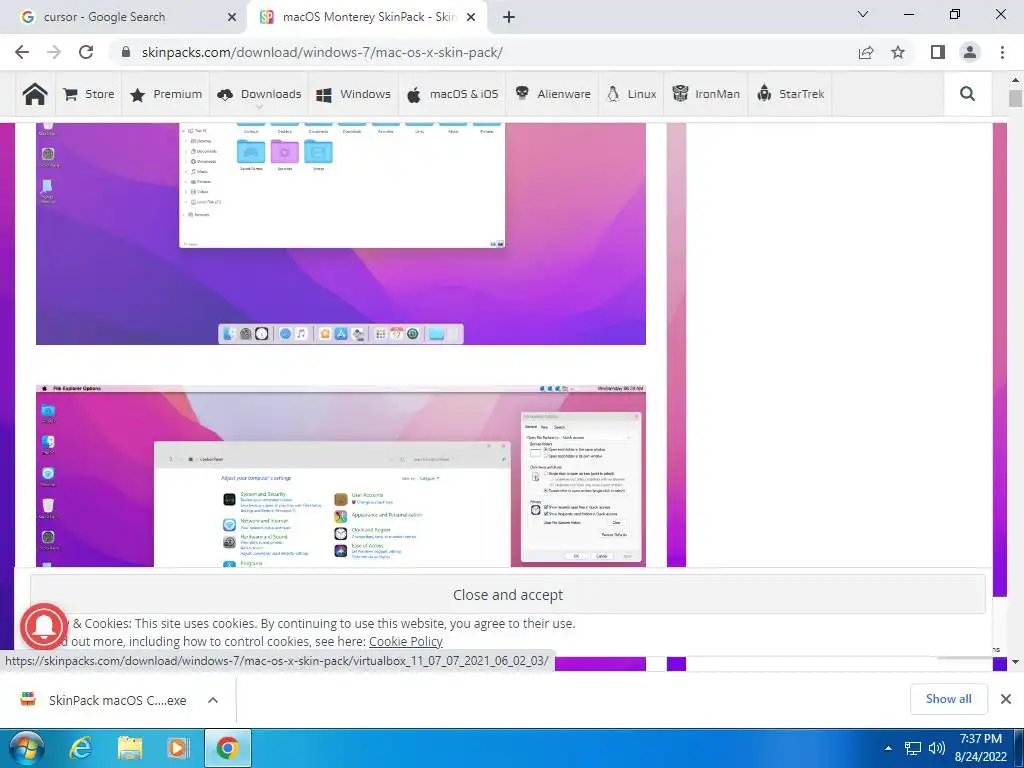1024x768 pixels.
Task: Open the Chrome side panel
Action: 938,52
